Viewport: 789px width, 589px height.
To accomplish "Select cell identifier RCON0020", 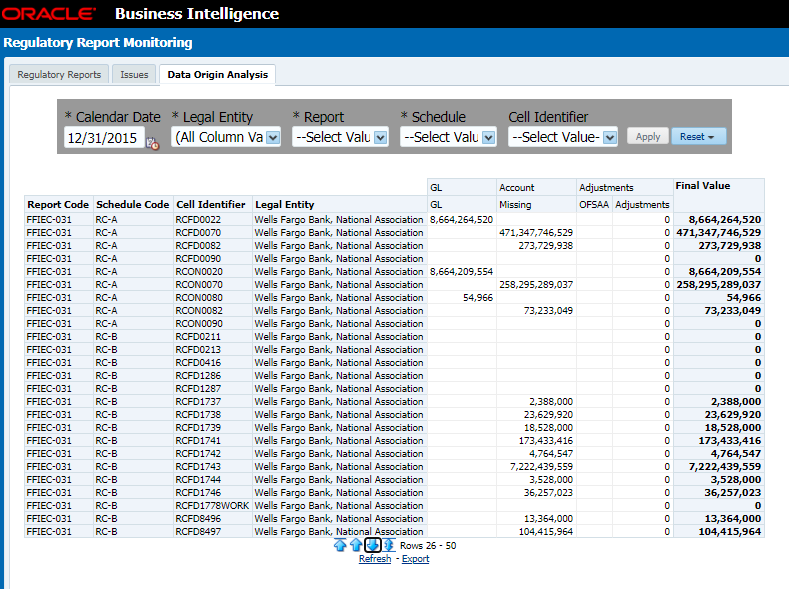I will point(199,272).
